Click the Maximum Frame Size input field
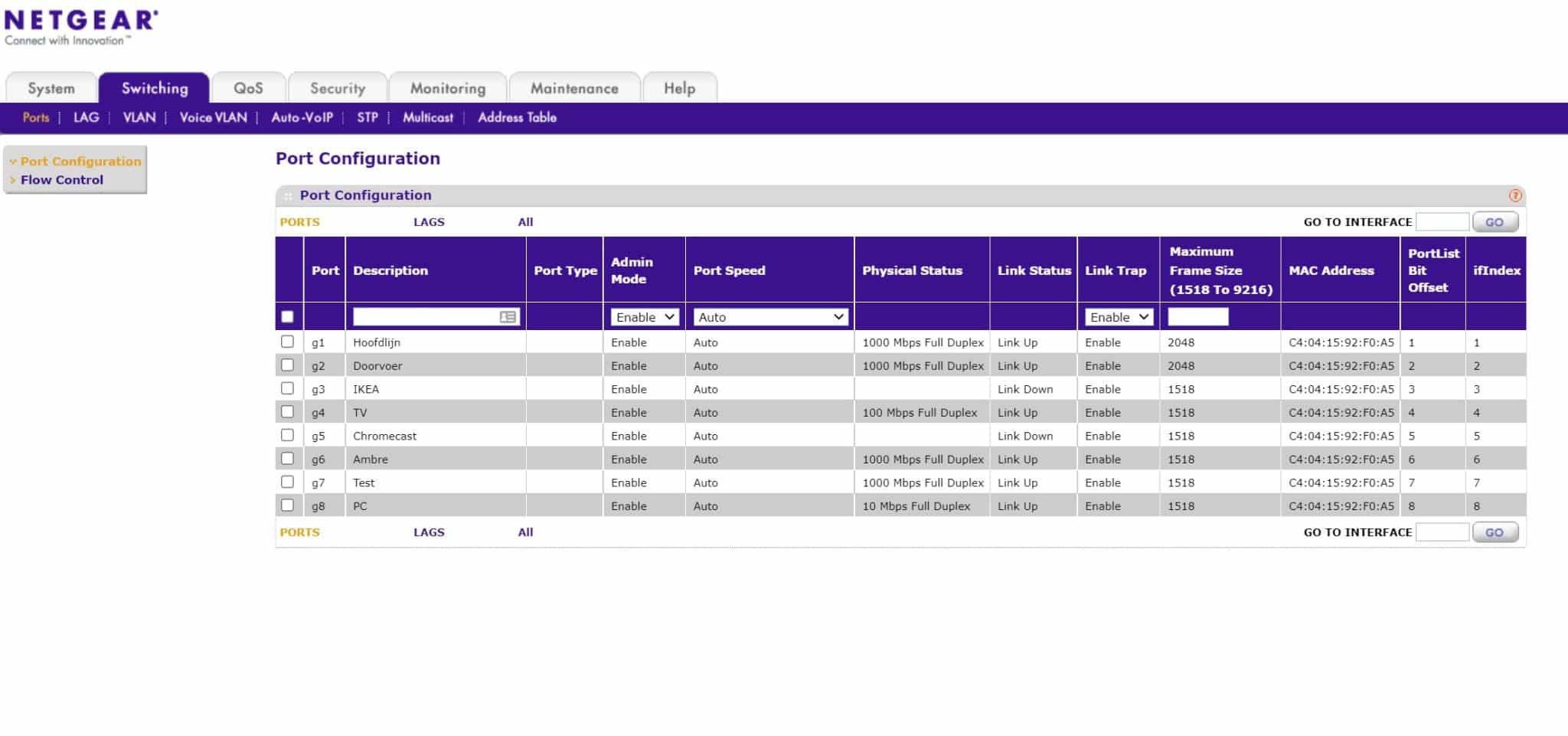Screen dimensions: 1568x736 (1198, 317)
